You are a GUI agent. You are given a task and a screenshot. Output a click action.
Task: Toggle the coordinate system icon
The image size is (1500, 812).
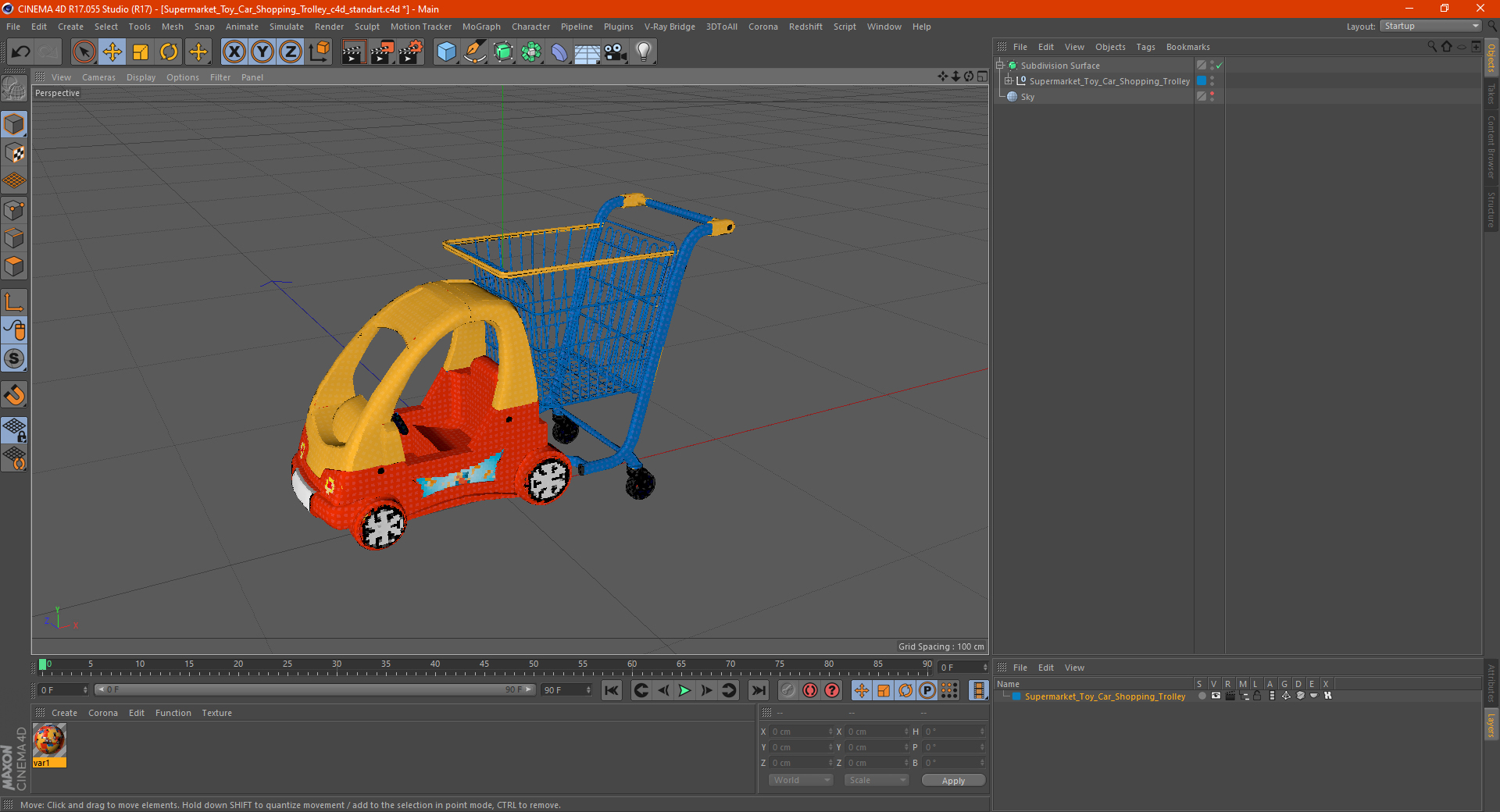point(319,52)
